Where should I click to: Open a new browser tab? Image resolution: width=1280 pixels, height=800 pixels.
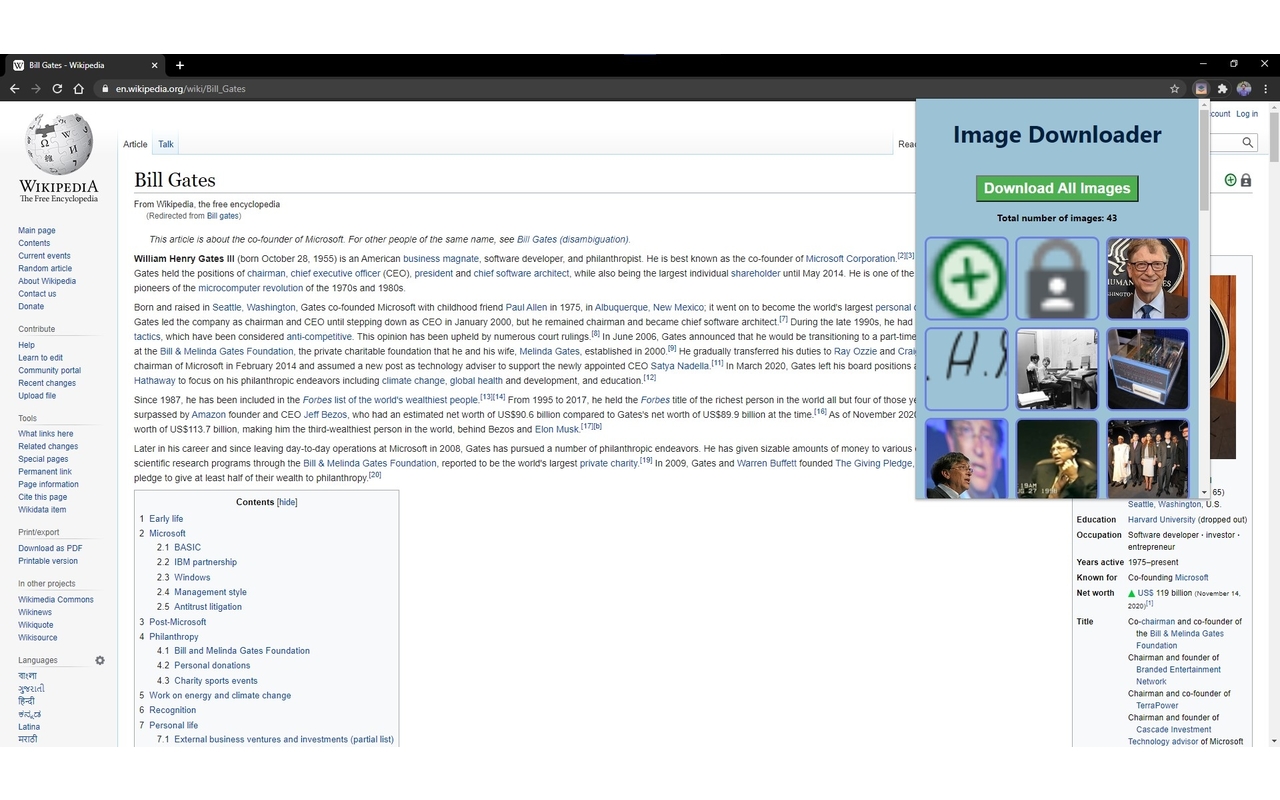(x=180, y=65)
